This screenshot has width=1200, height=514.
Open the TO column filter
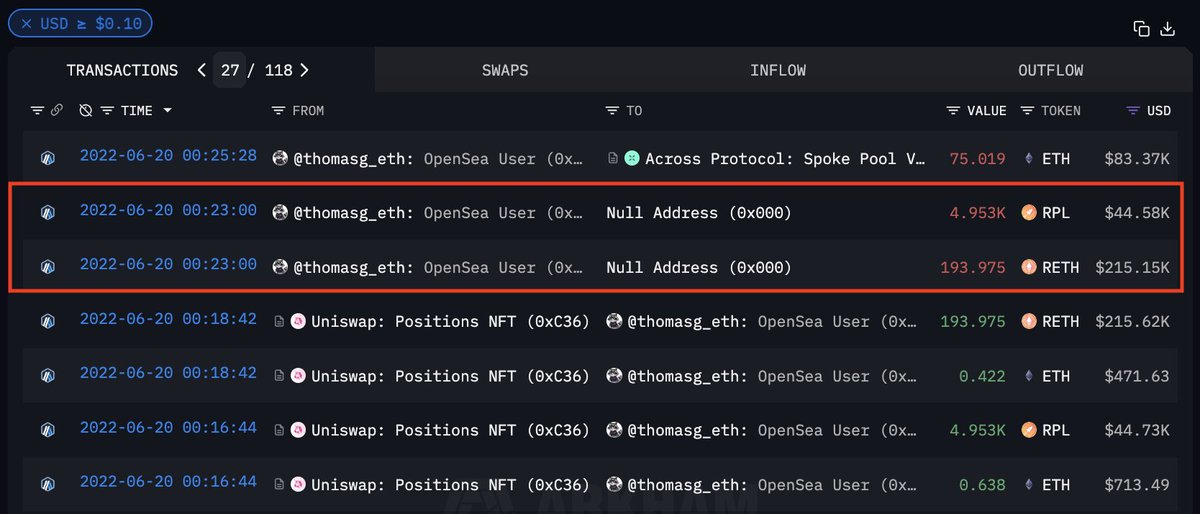(x=612, y=110)
